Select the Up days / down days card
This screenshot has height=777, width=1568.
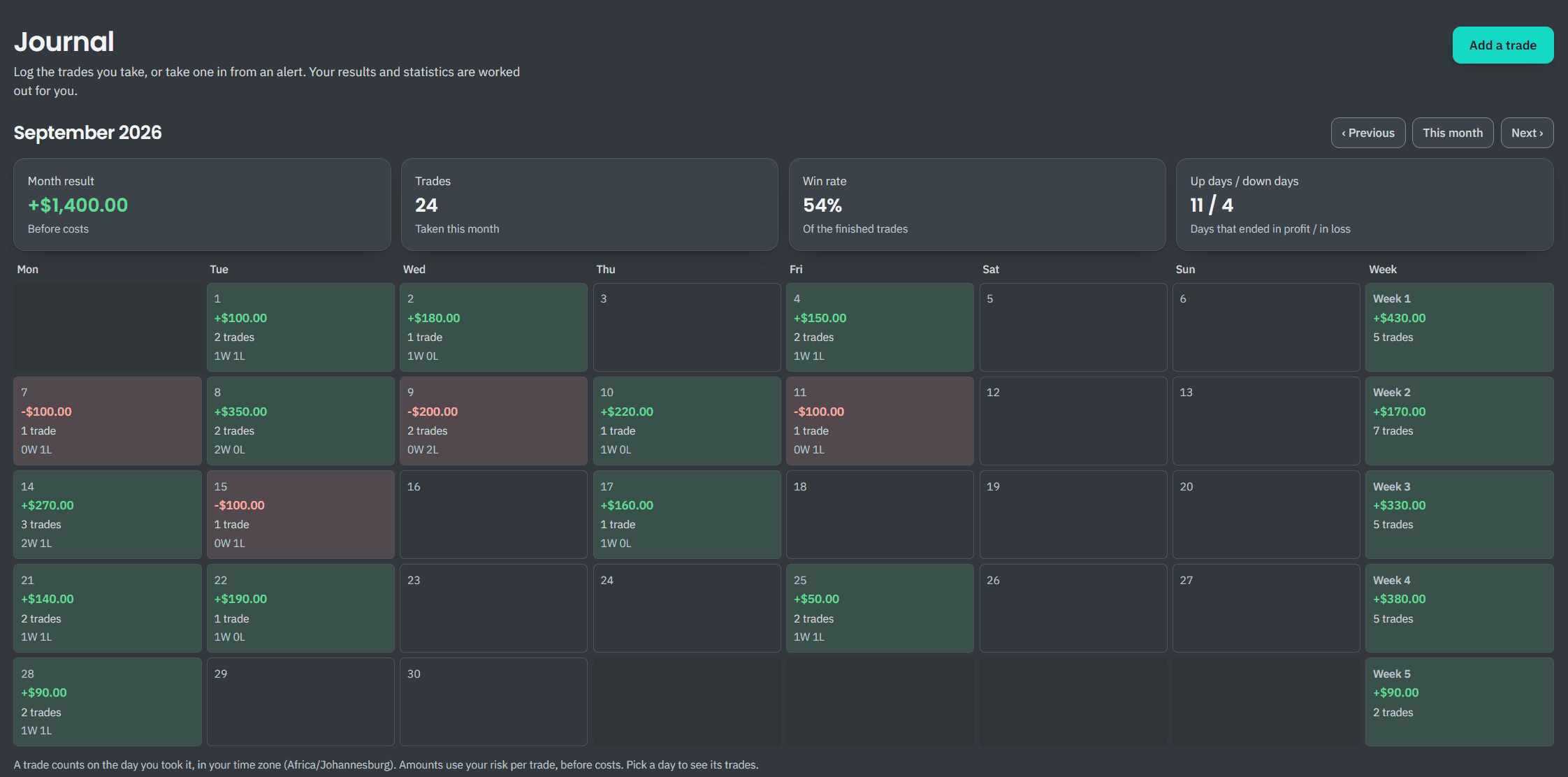[1365, 204]
